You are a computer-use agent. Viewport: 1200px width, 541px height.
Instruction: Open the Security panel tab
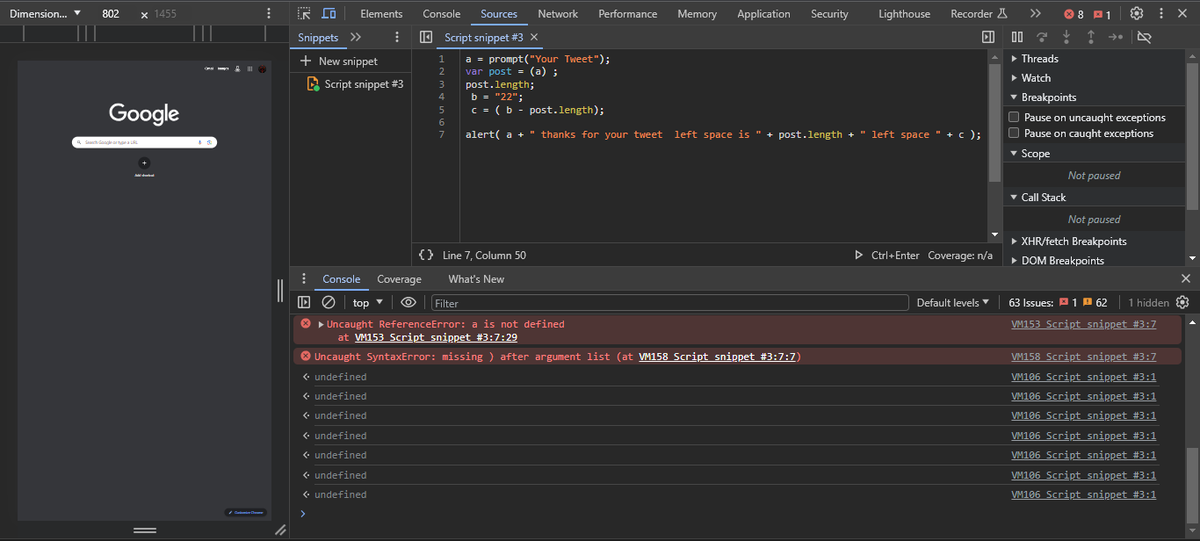tap(829, 14)
